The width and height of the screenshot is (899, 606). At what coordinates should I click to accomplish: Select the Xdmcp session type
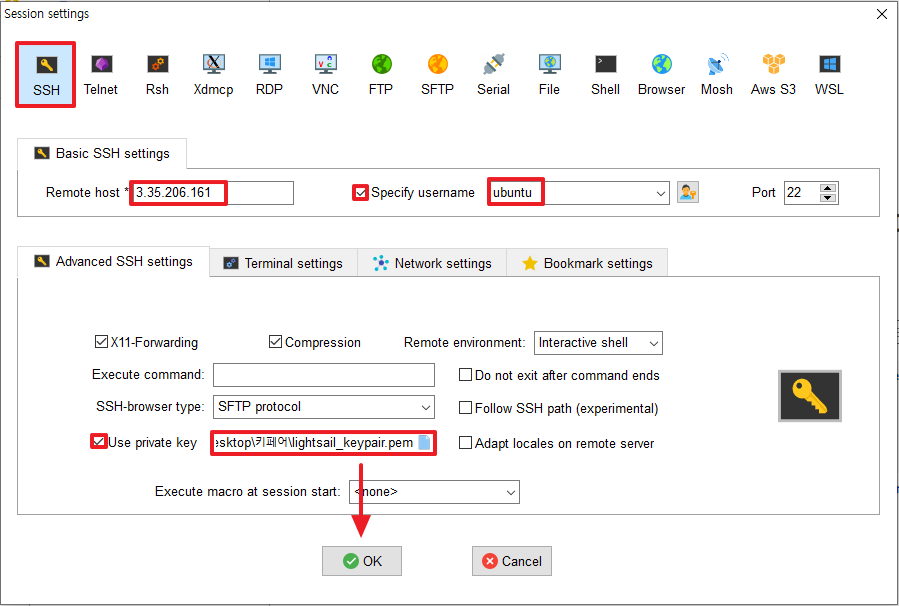click(213, 75)
